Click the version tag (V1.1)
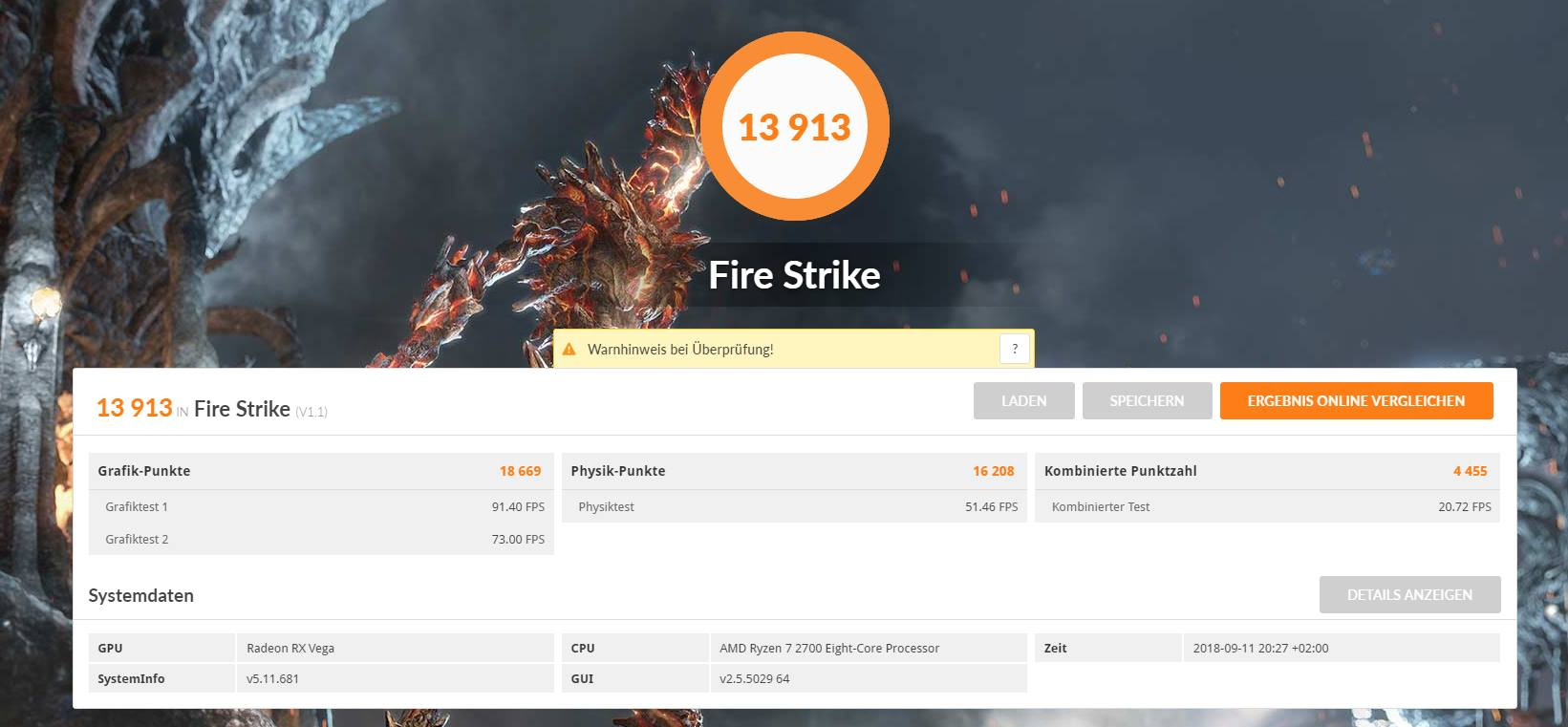The width and height of the screenshot is (1568, 727). tap(311, 412)
